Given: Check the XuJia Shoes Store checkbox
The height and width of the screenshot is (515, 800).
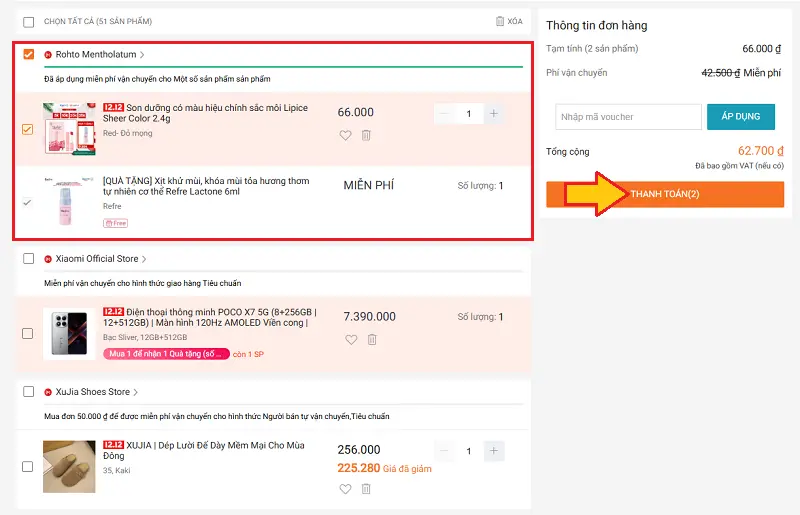Looking at the screenshot, I should tap(29, 391).
